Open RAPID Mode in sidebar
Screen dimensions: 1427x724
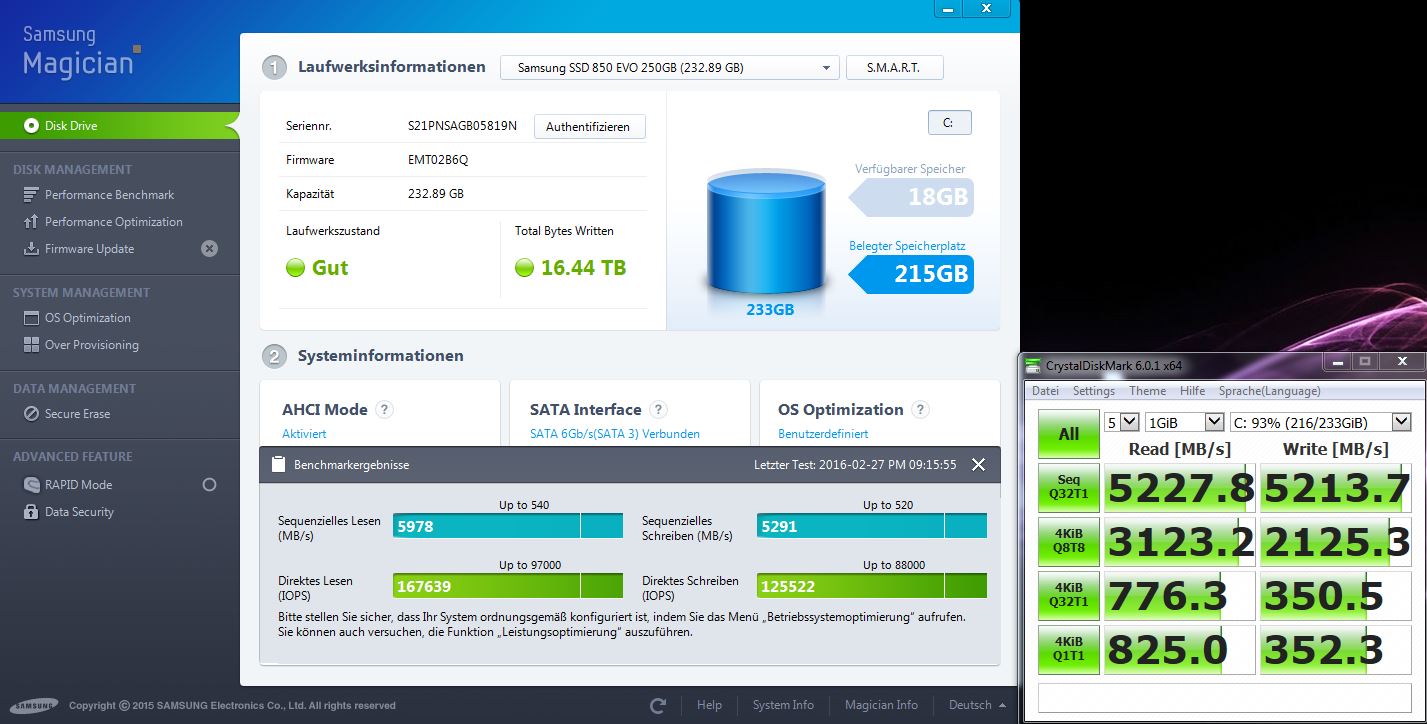tap(78, 485)
